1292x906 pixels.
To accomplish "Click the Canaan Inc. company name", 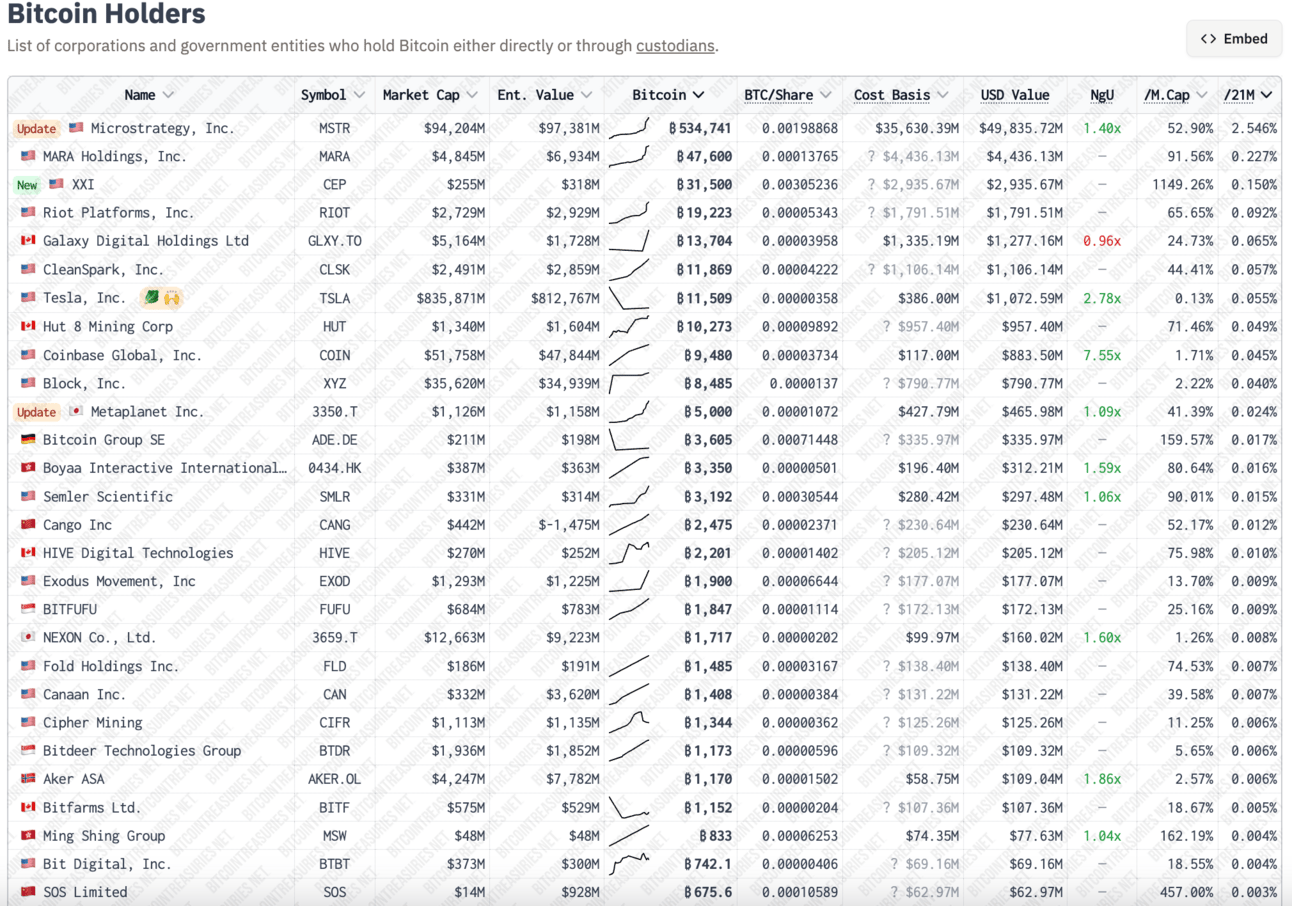I will coord(84,694).
